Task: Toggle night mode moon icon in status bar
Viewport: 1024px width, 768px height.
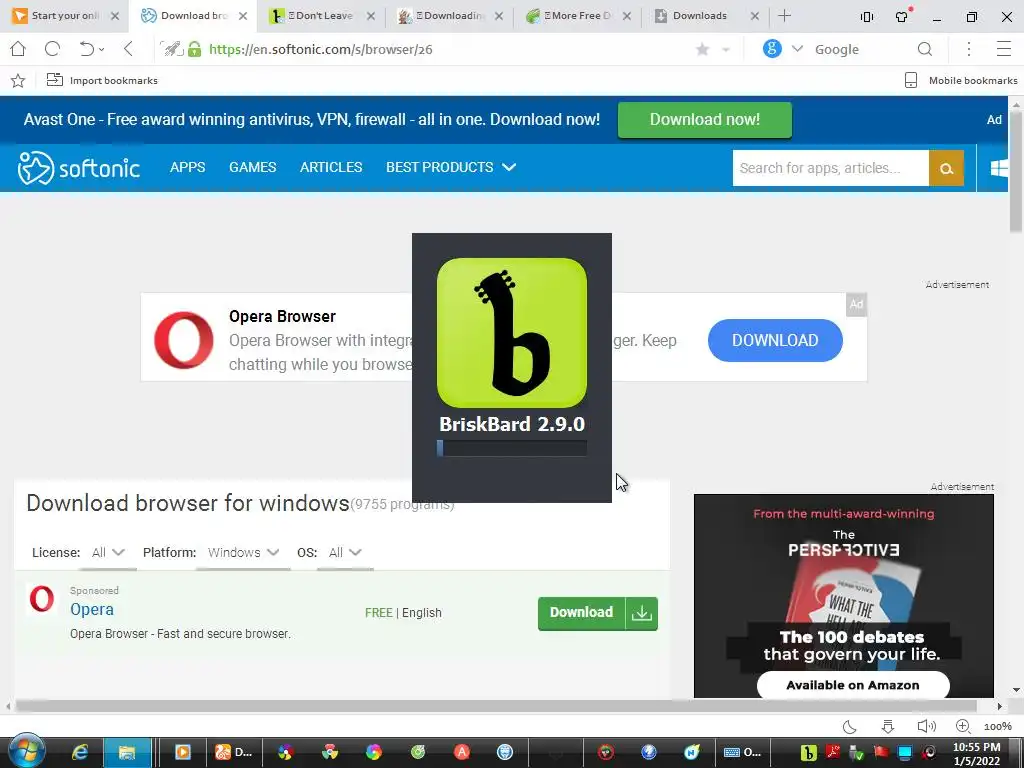Action: (850, 726)
